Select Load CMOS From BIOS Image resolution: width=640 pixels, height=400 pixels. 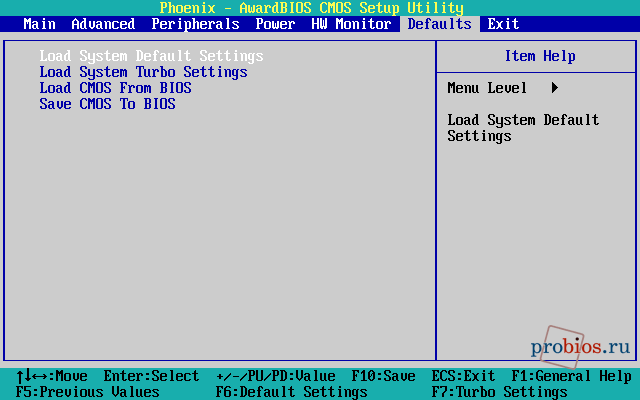(x=116, y=88)
